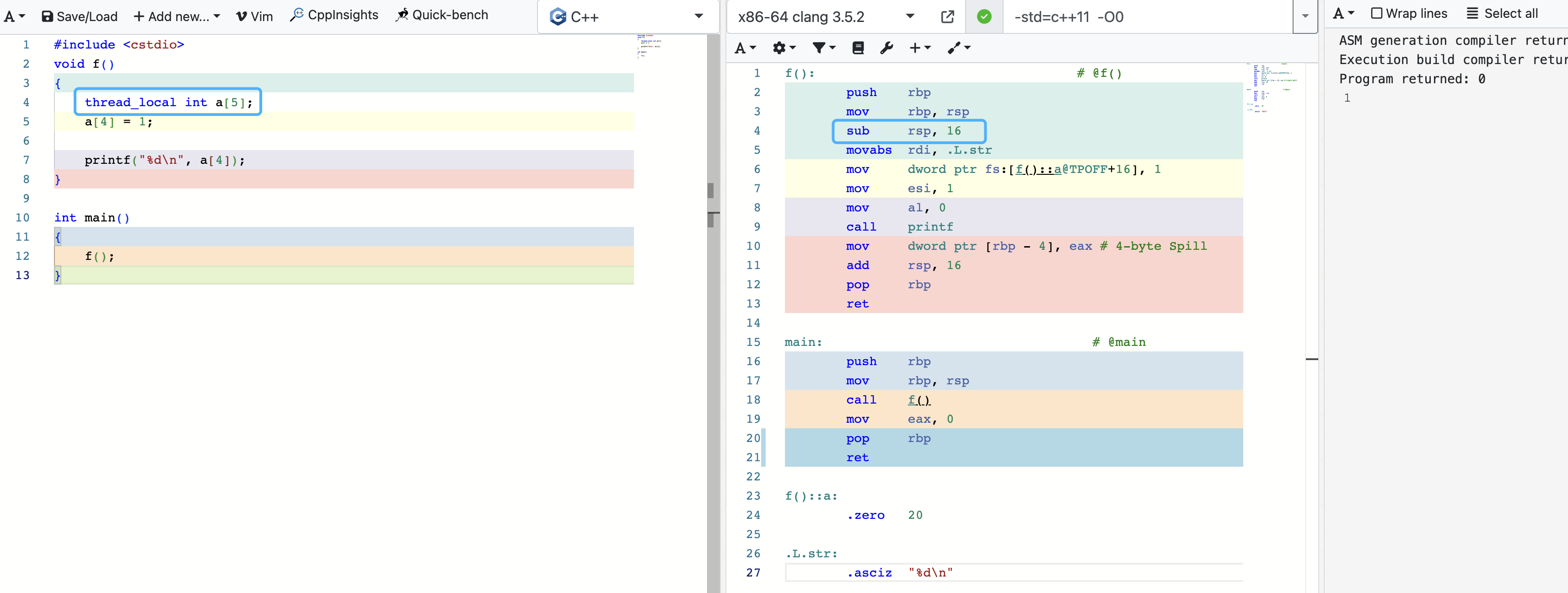Image resolution: width=1568 pixels, height=593 pixels.
Task: Click the filter/funnel icon in ASM panel
Action: coord(820,47)
